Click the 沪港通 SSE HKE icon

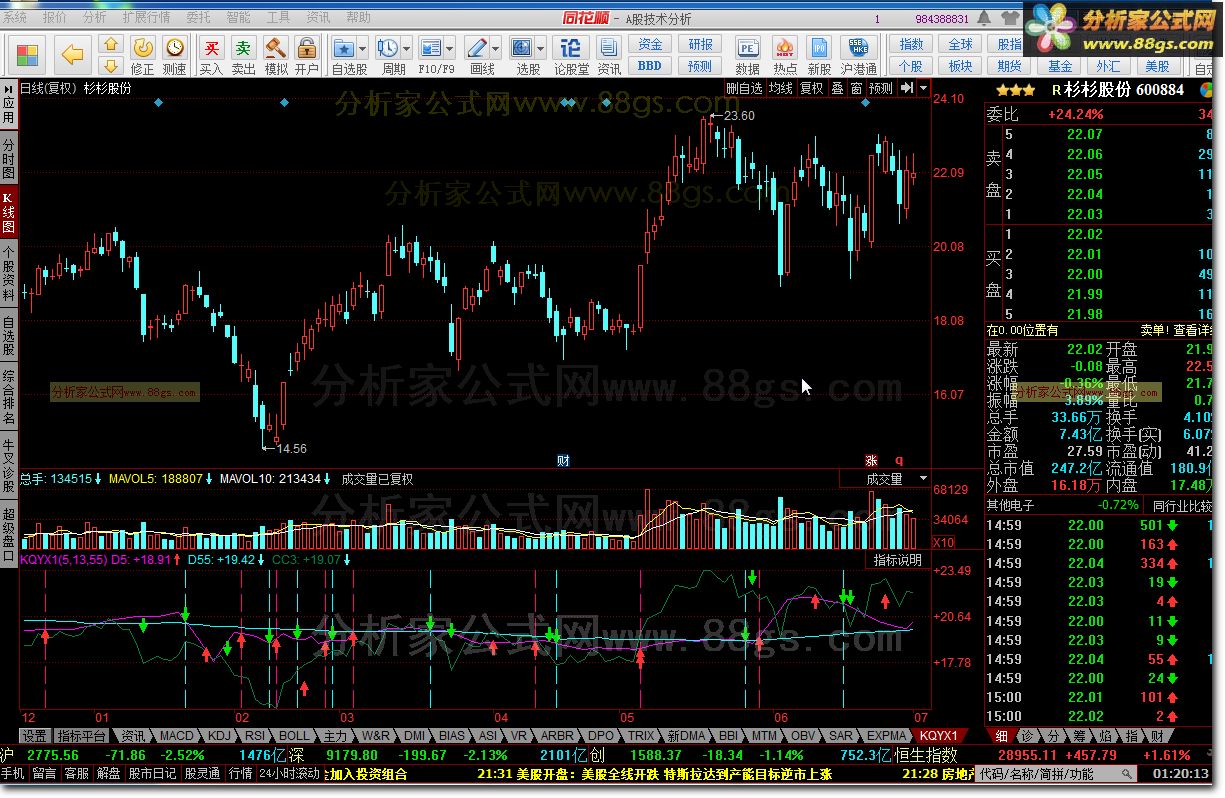(x=858, y=47)
